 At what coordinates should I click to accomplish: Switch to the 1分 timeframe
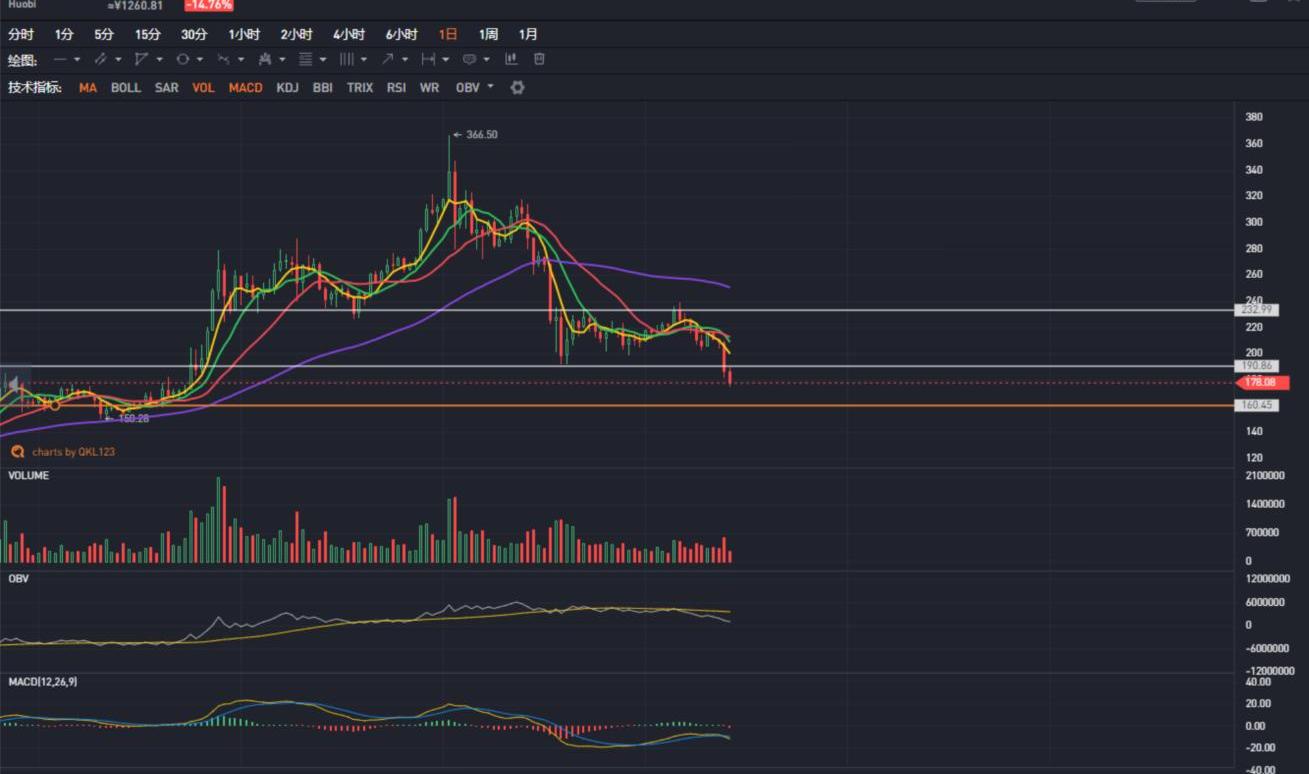[64, 34]
